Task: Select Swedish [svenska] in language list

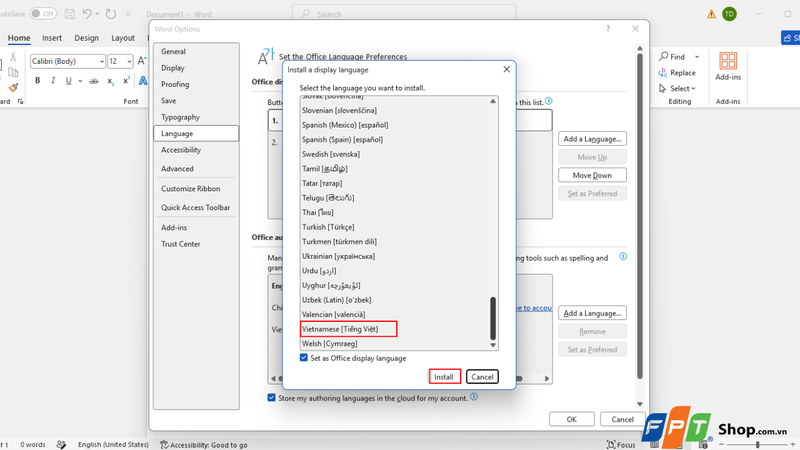Action: click(x=394, y=154)
